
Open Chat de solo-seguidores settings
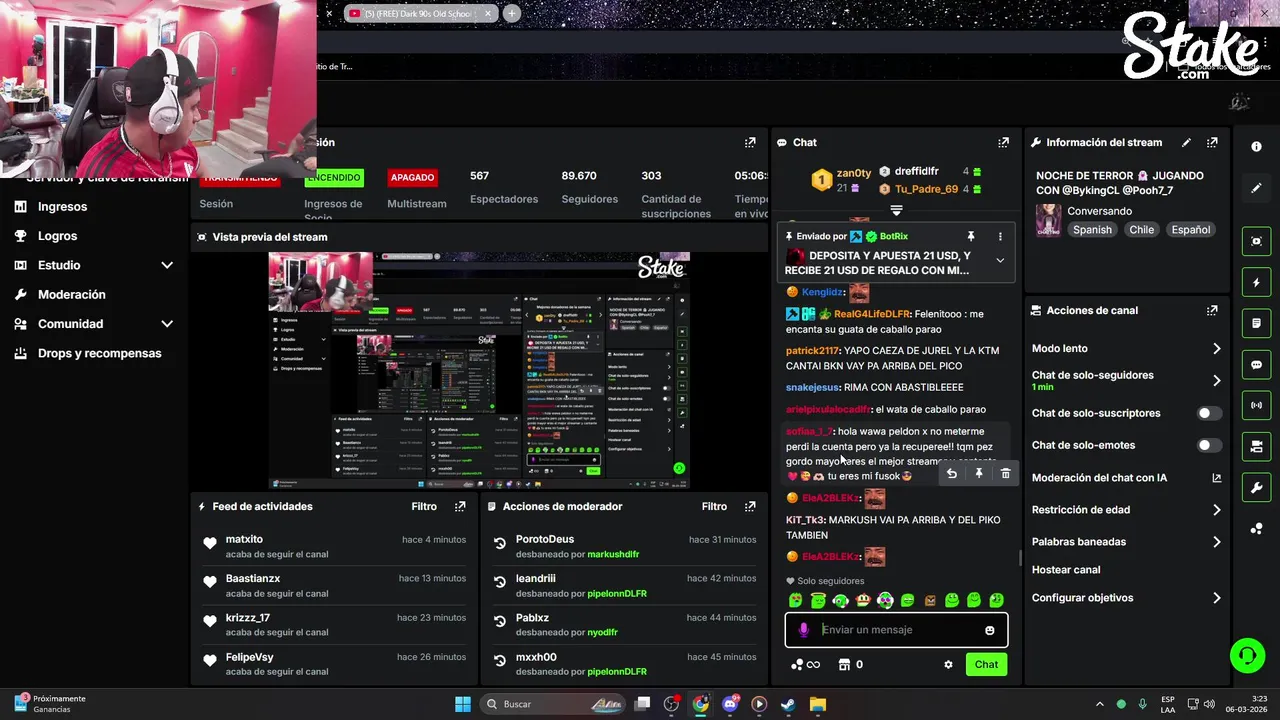point(1127,381)
